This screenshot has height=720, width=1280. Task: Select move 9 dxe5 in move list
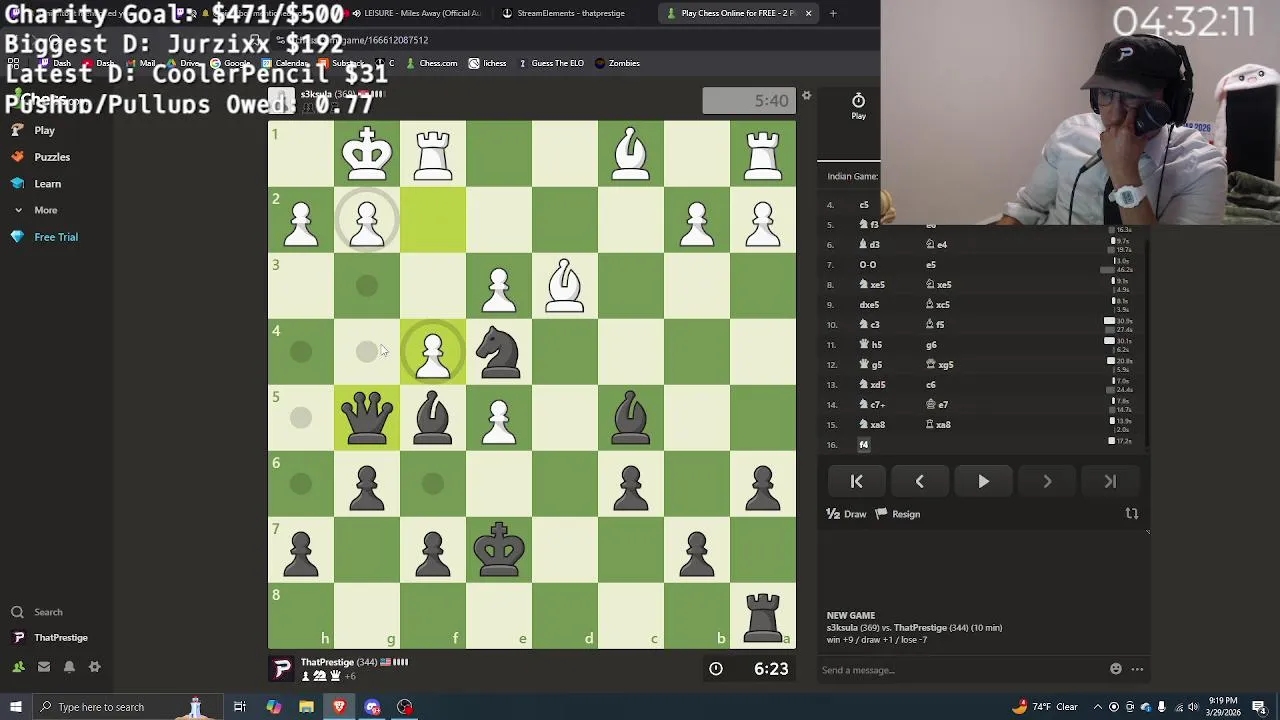pos(869,305)
